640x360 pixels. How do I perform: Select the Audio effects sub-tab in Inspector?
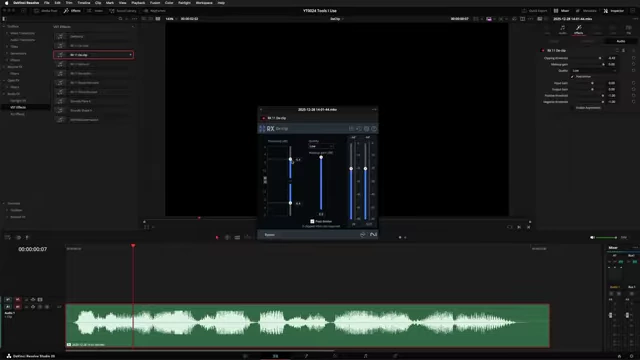pyautogui.click(x=620, y=41)
